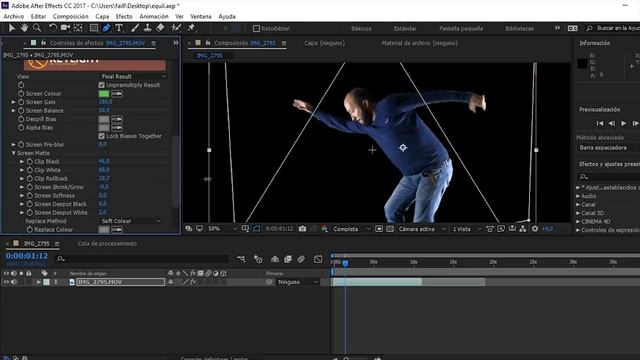The width and height of the screenshot is (640, 360).
Task: Open the View Final Result dropdown
Action: (133, 76)
